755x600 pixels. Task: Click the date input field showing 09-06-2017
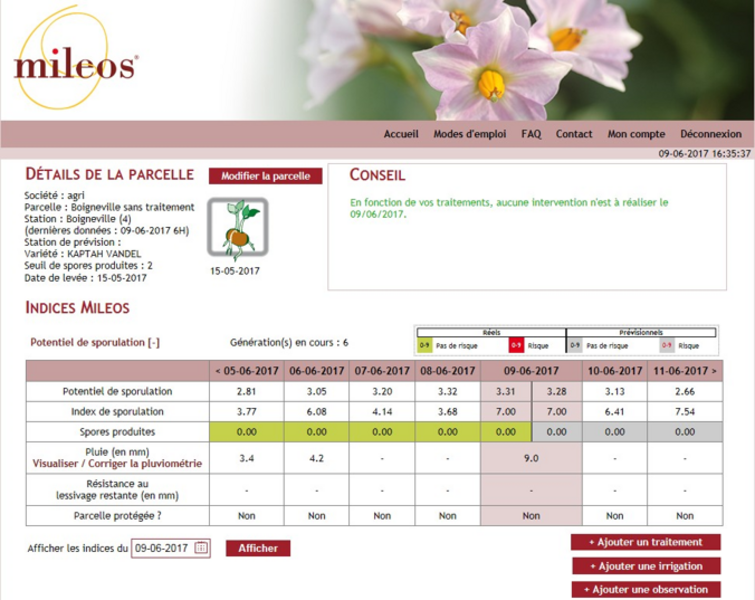[x=162, y=548]
